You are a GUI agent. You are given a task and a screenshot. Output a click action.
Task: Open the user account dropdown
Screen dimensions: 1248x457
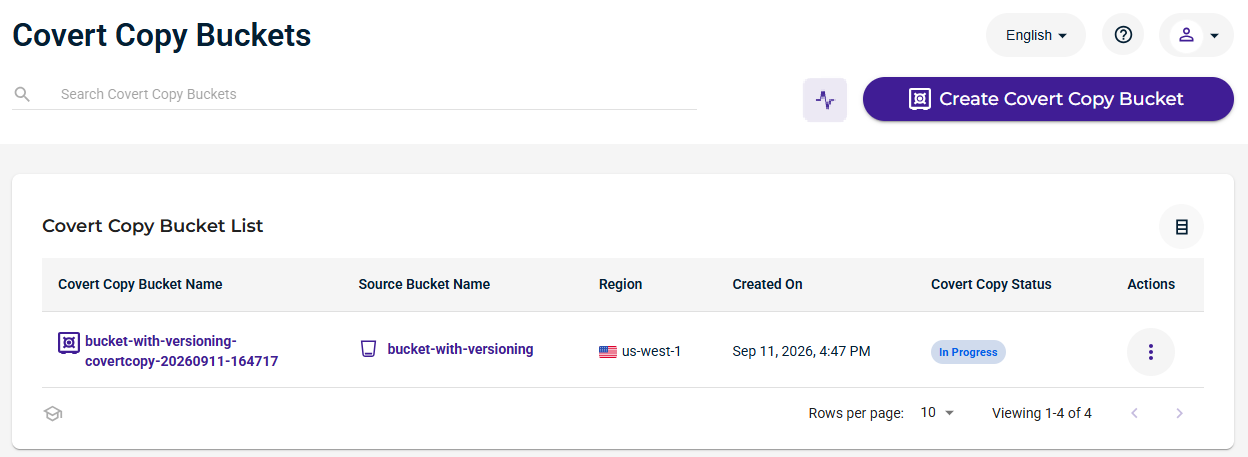pyautogui.click(x=1197, y=35)
